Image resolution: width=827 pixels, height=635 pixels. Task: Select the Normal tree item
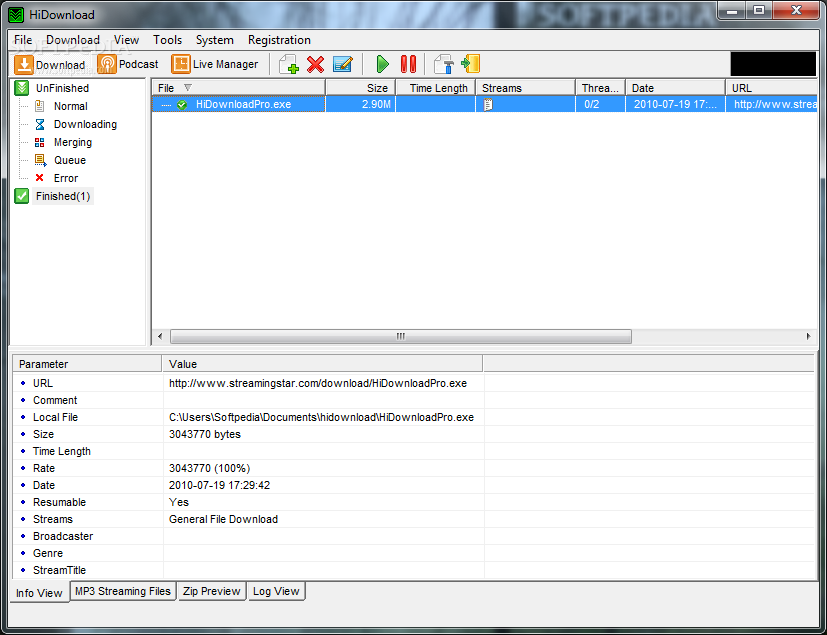coord(70,106)
